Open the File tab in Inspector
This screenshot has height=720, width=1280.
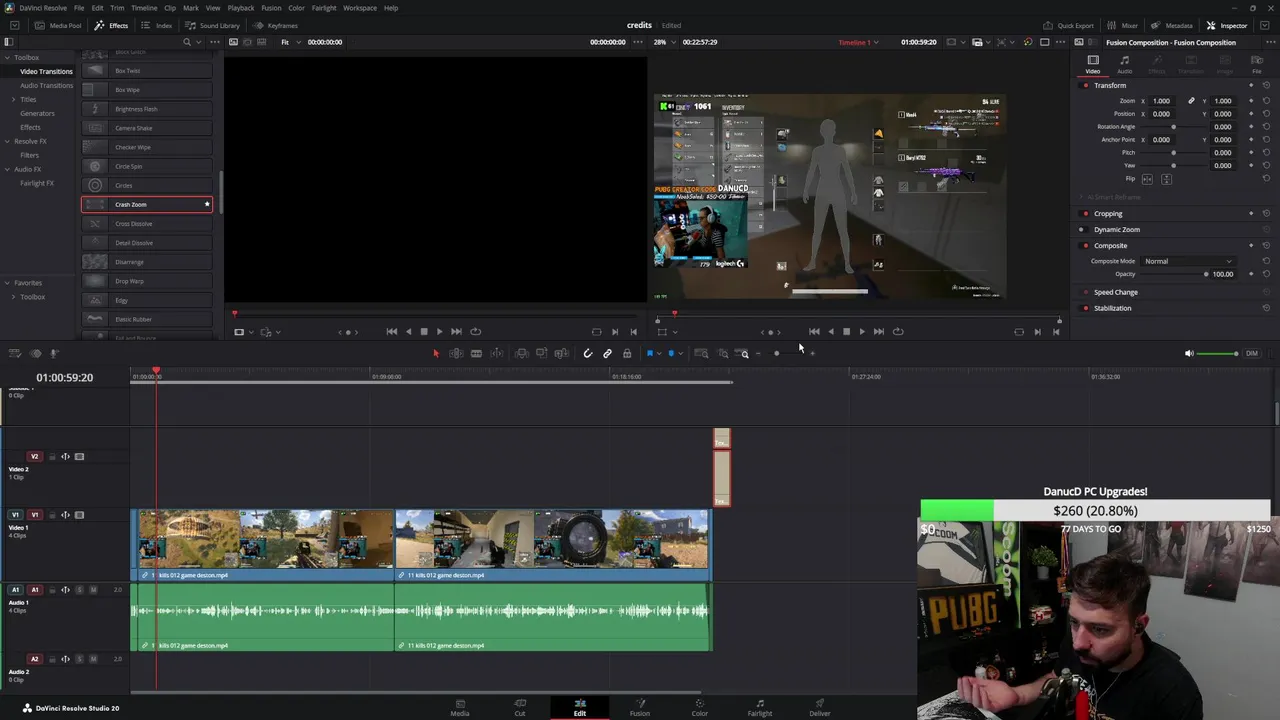(1257, 65)
